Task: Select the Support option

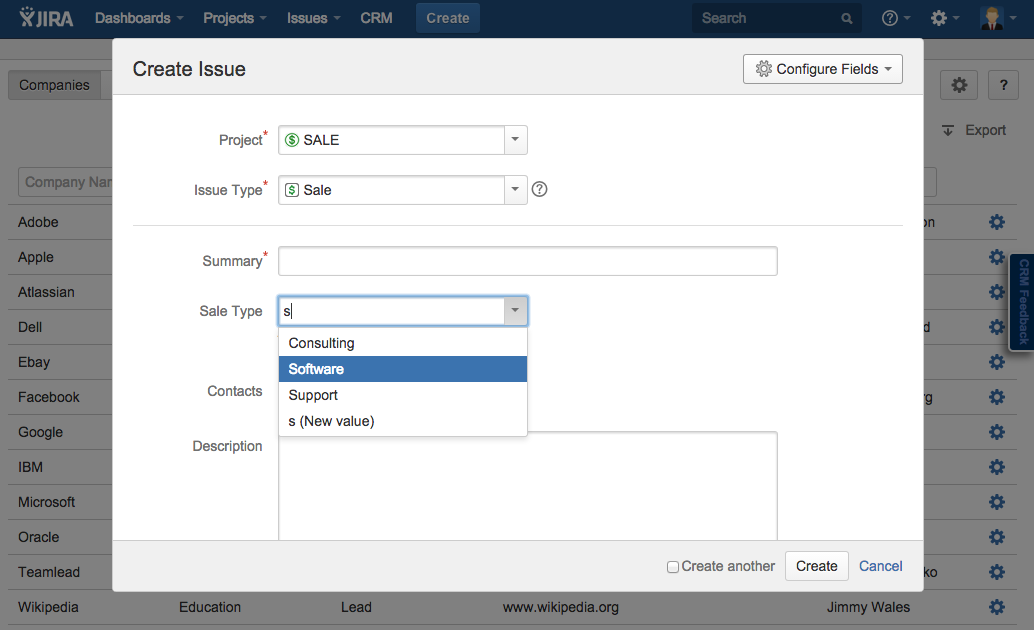Action: tap(402, 395)
